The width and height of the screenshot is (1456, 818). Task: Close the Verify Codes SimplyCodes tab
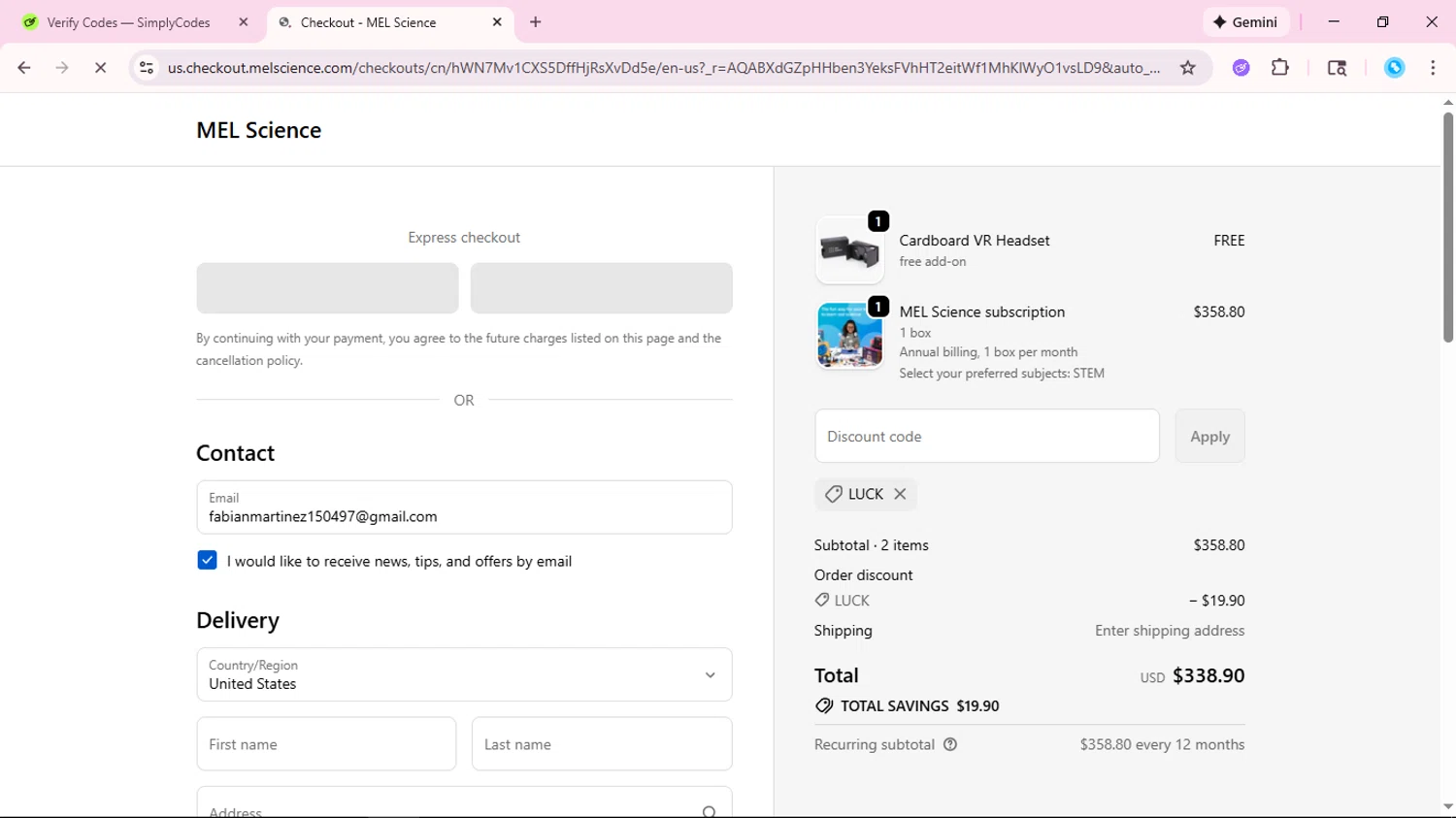point(244,22)
